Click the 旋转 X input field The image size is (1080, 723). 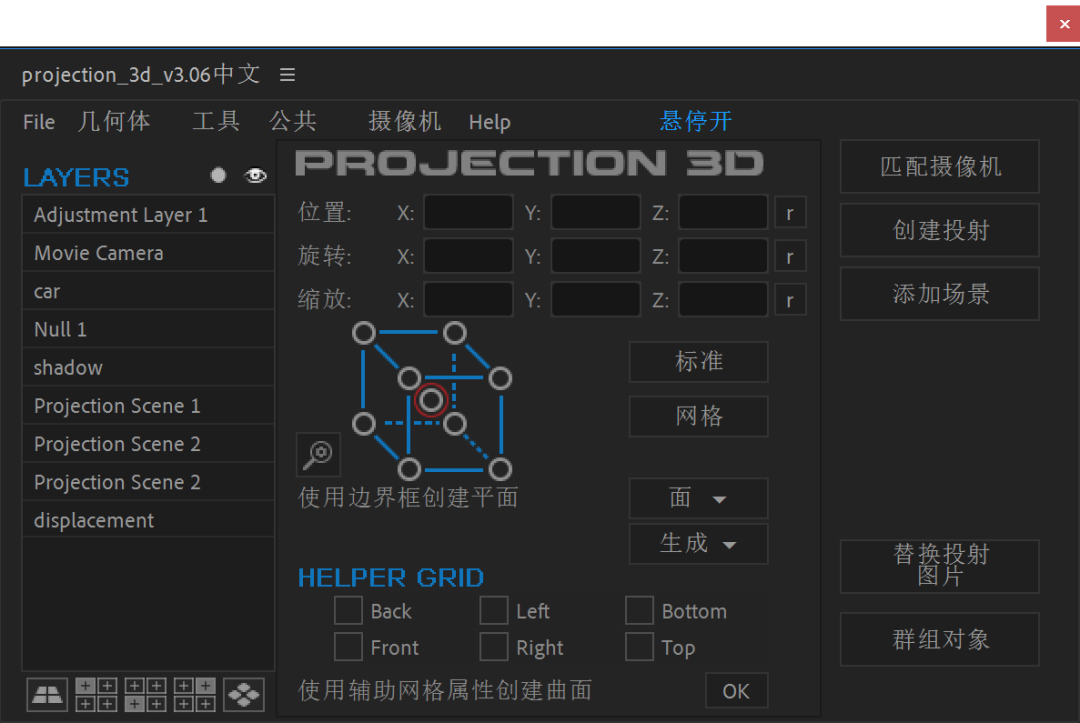pos(468,255)
